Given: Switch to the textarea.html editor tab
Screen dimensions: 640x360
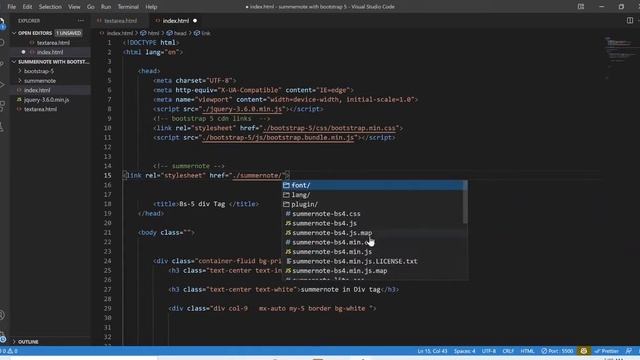Looking at the screenshot, I should pyautogui.click(x=120, y=20).
